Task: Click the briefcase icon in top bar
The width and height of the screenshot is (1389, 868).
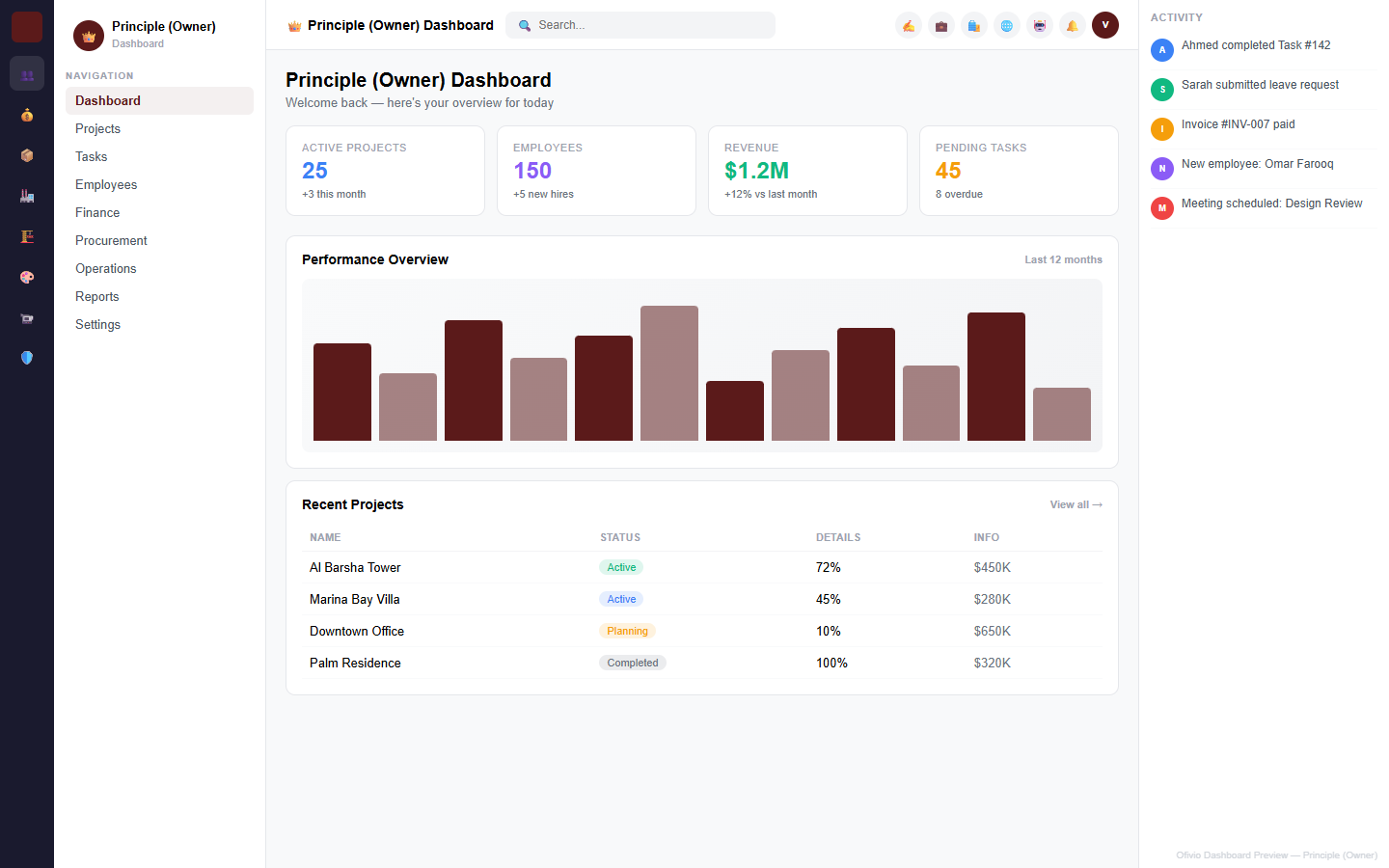Action: [x=941, y=25]
